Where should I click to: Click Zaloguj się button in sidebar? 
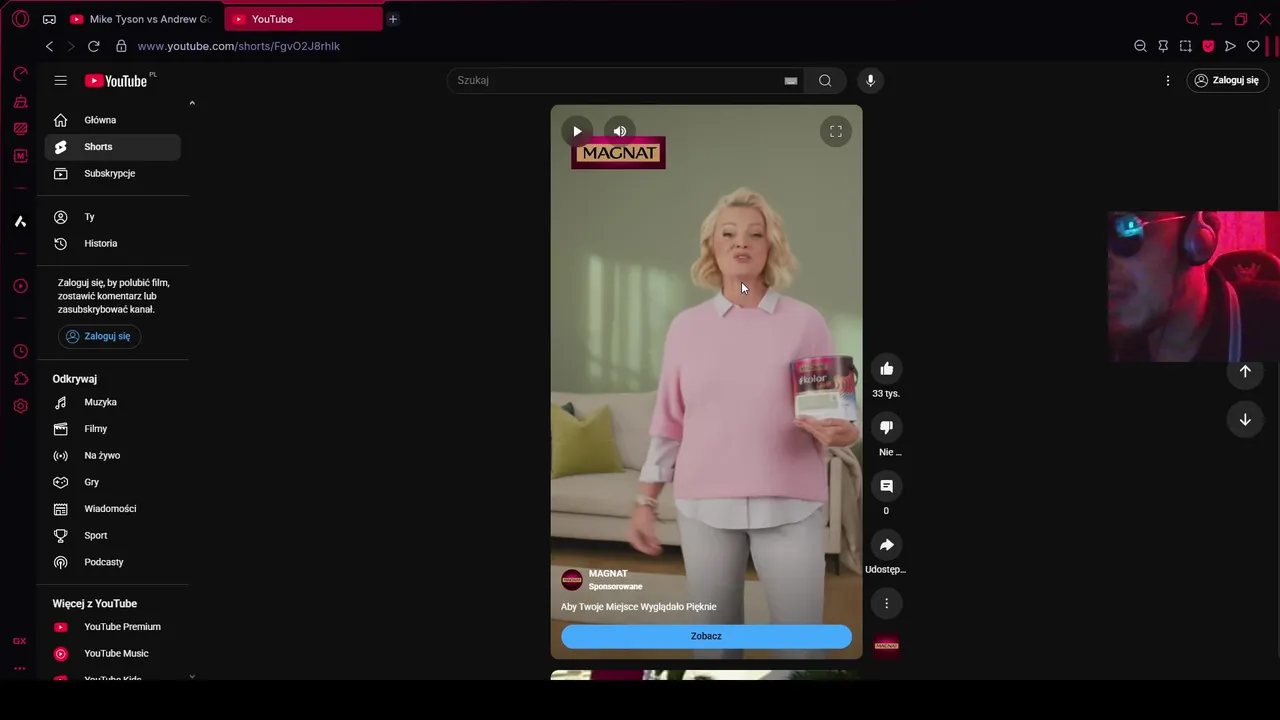99,337
